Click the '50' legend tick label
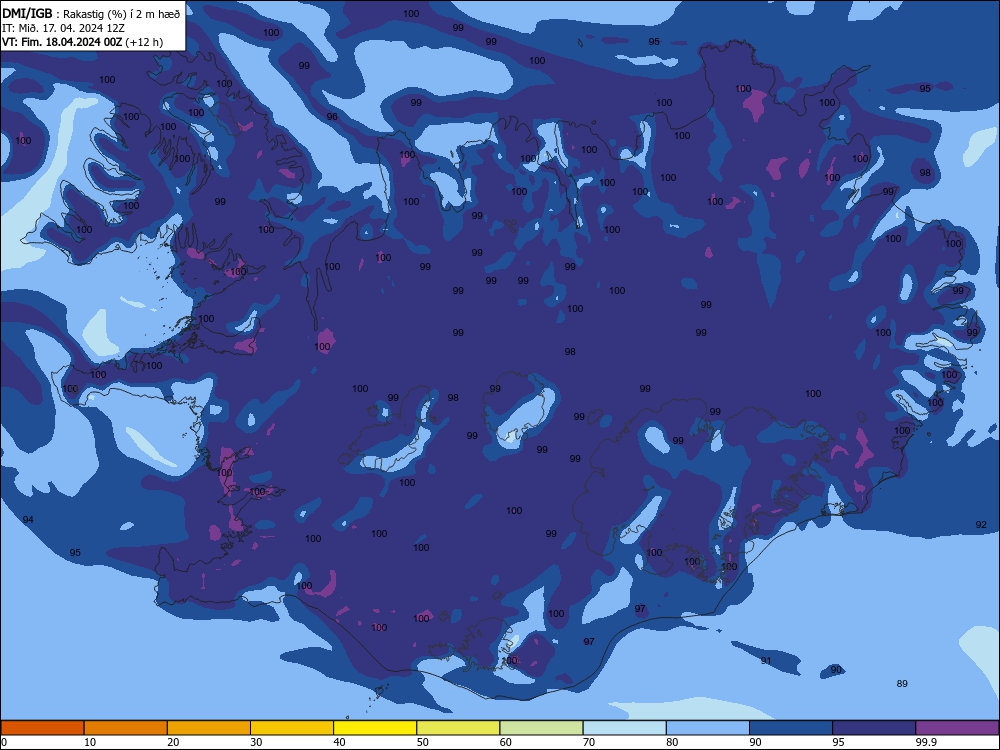The height and width of the screenshot is (750, 1000). (x=422, y=742)
